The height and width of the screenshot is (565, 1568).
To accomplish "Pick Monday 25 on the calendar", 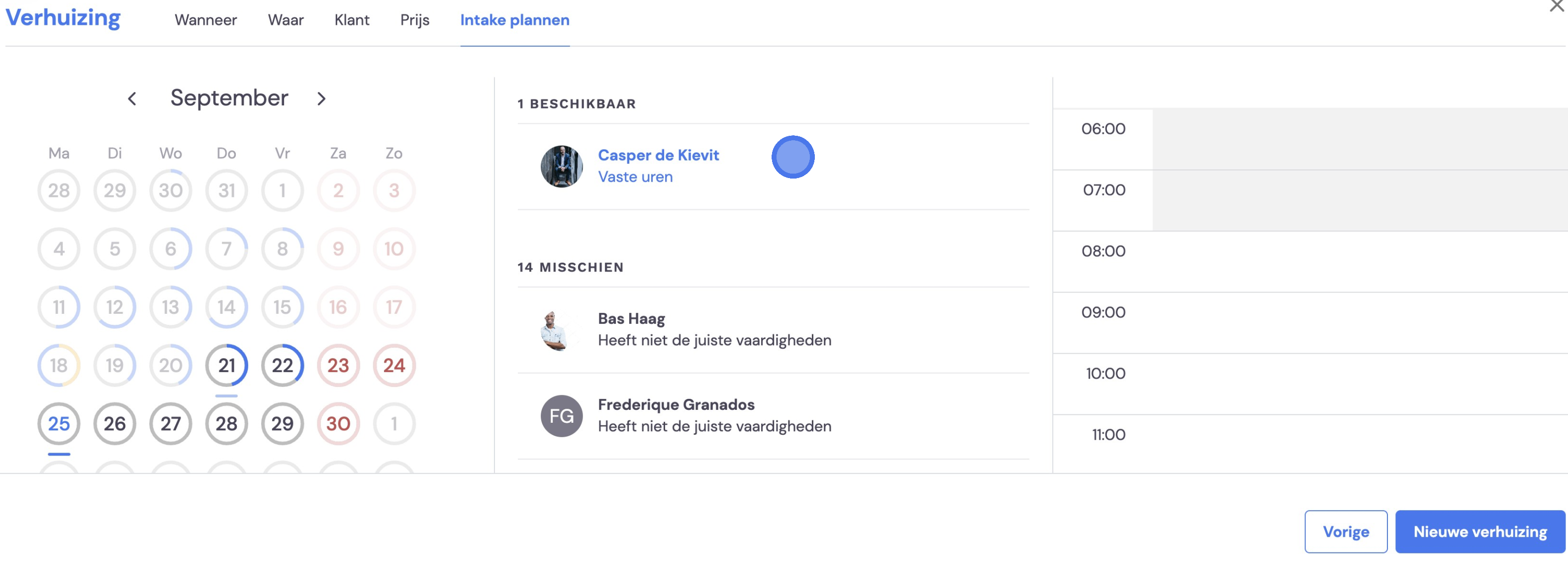I will click(x=59, y=424).
